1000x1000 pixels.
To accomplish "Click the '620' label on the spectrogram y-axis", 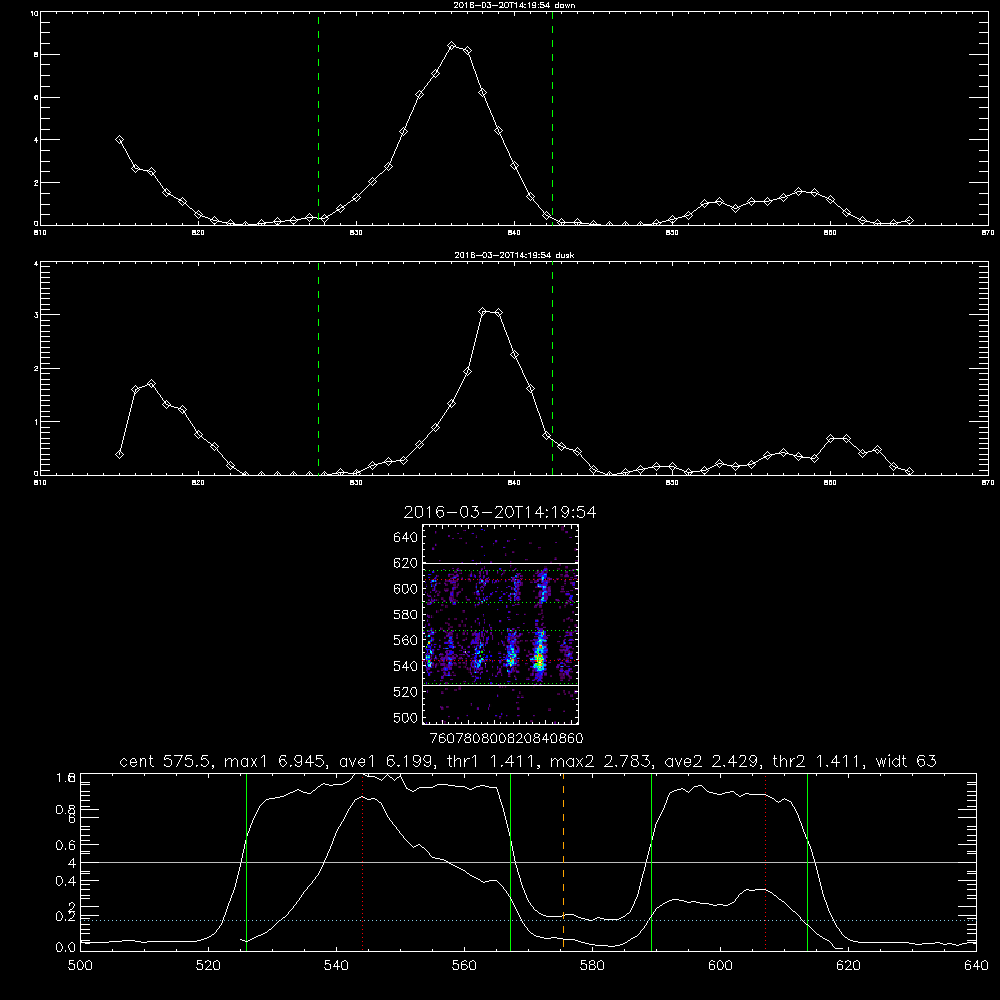I will tap(405, 563).
